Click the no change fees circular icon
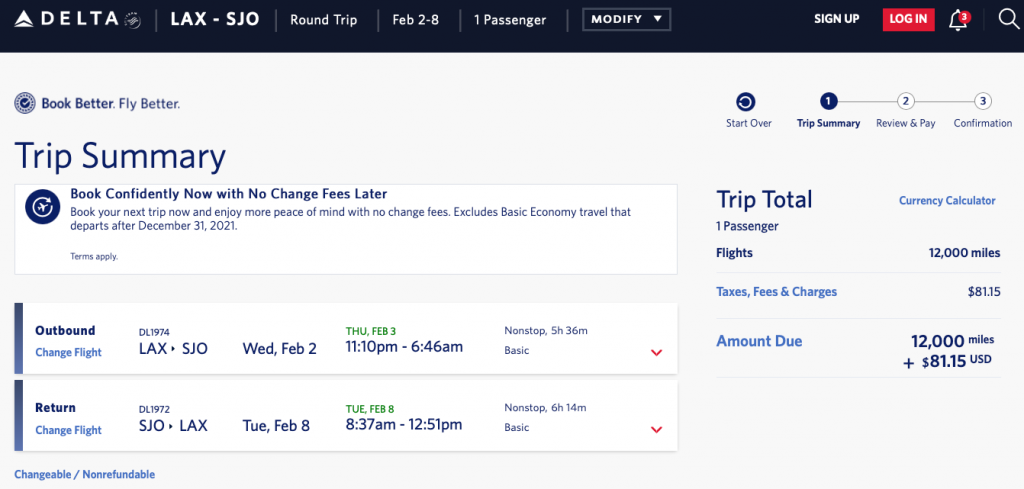 (x=43, y=207)
